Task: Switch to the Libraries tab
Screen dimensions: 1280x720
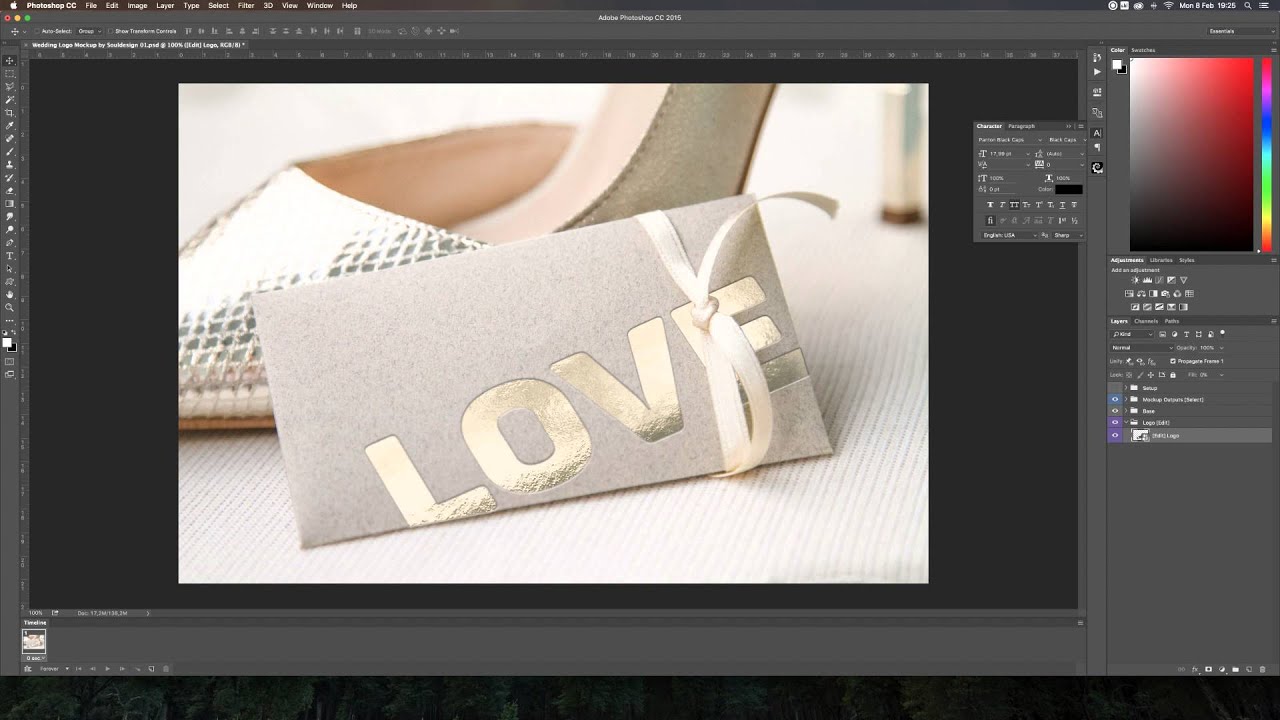Action: pyautogui.click(x=1161, y=260)
